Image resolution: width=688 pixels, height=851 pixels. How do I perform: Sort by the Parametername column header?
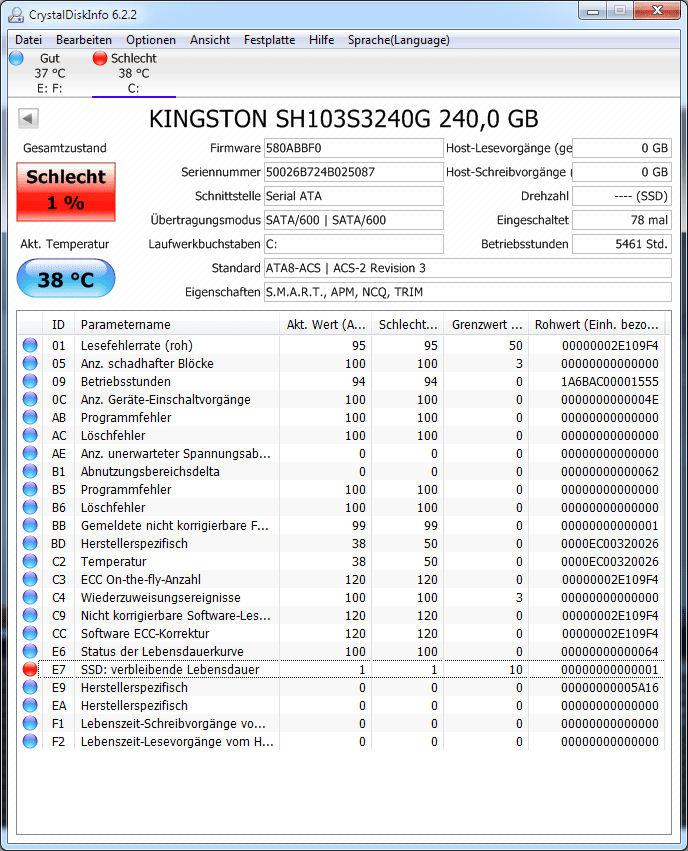pos(176,325)
